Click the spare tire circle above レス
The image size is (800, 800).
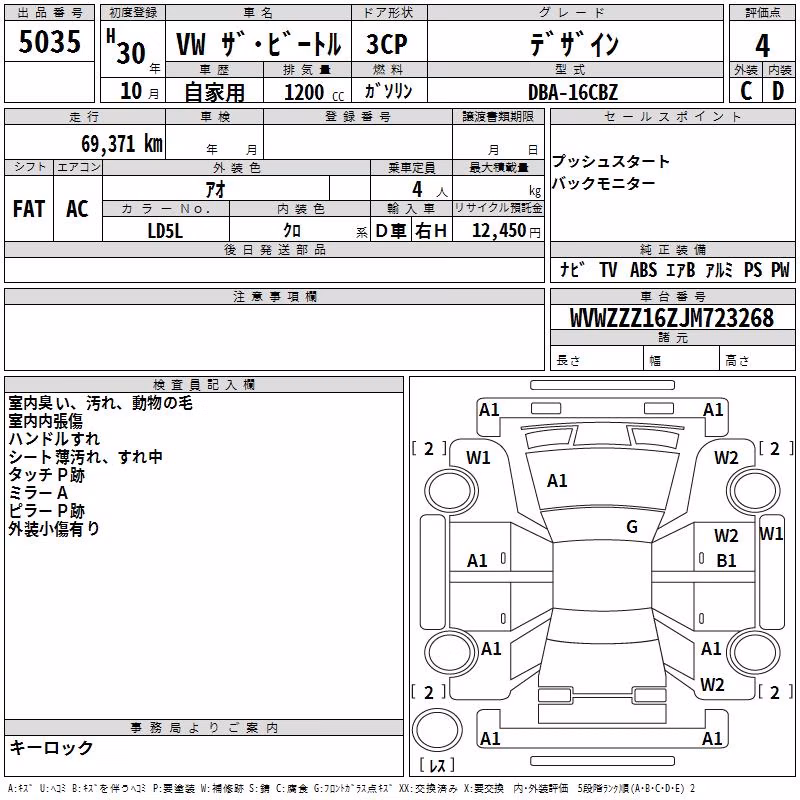pyautogui.click(x=437, y=730)
